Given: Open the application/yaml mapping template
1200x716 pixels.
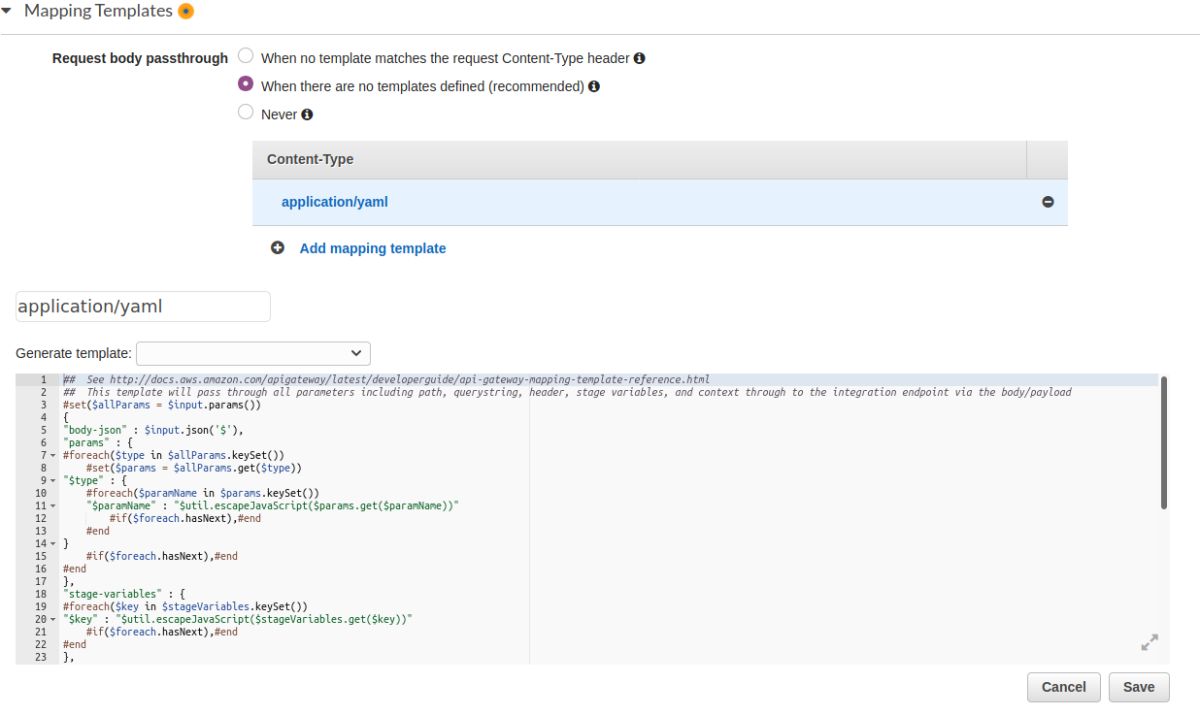Looking at the screenshot, I should 334,202.
